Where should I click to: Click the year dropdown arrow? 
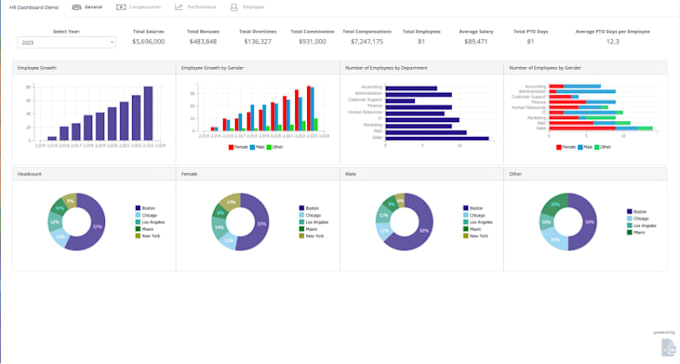coord(112,43)
